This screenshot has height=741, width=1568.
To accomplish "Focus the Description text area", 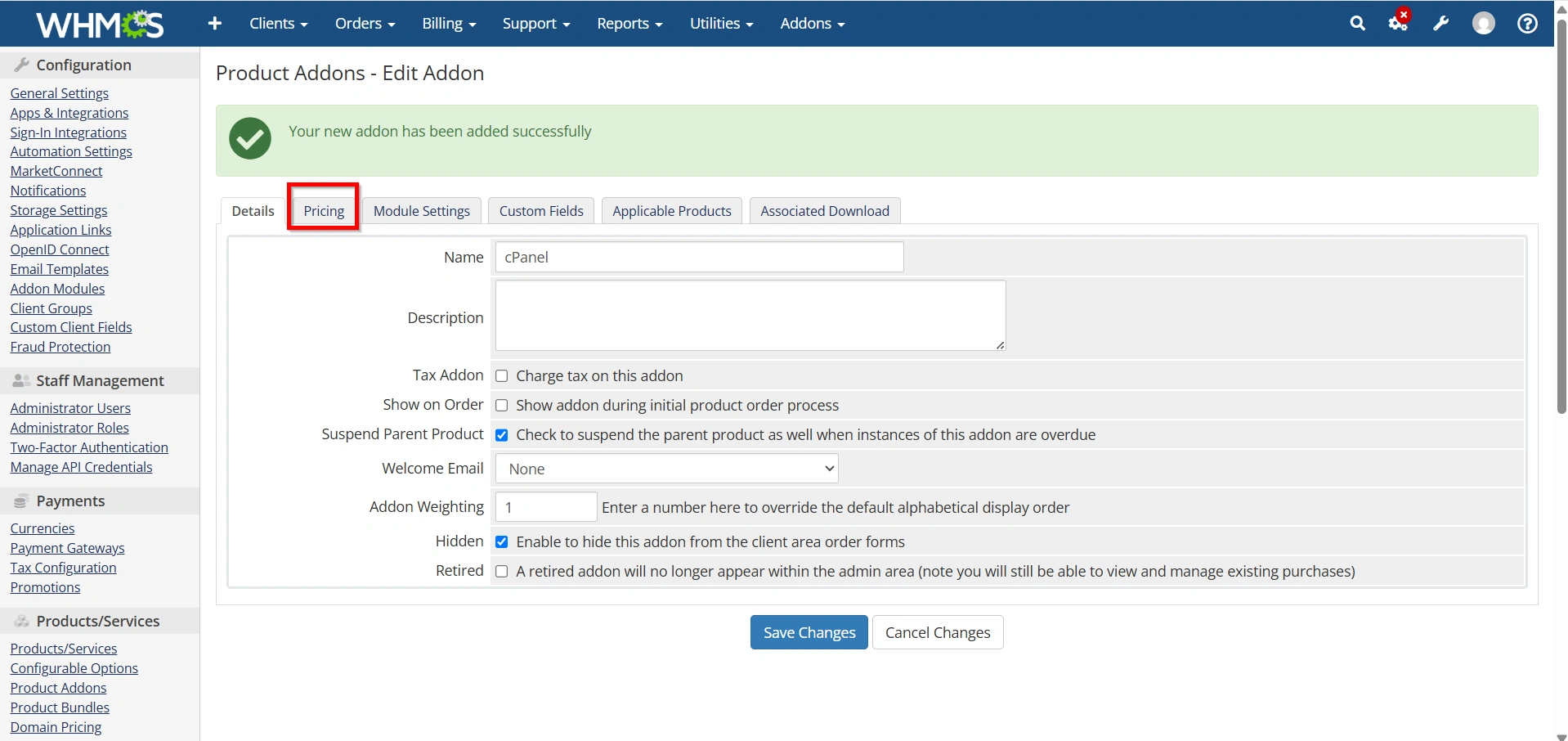I will pyautogui.click(x=750, y=316).
